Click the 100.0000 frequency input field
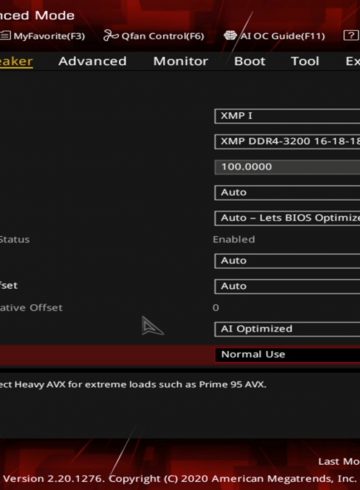Viewport: 360px width, 490px height. [x=287, y=167]
